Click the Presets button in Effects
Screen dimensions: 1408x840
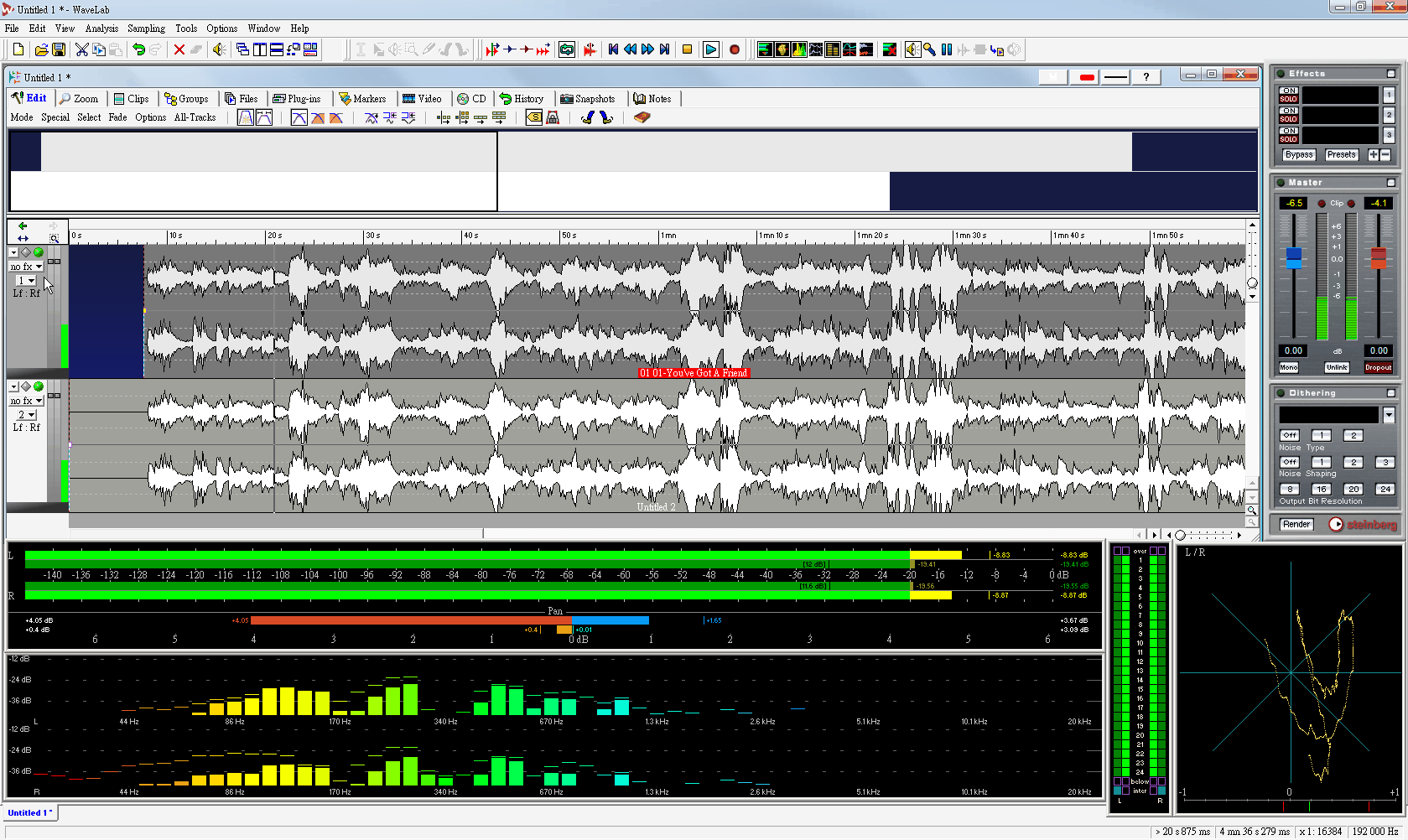[x=1341, y=154]
